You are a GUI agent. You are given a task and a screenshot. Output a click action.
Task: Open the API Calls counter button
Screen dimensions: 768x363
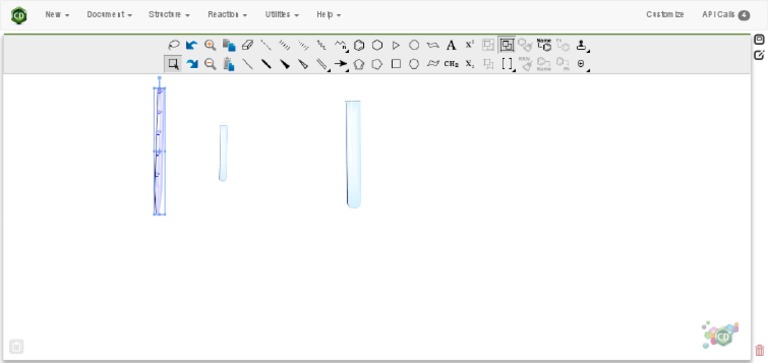pos(726,15)
